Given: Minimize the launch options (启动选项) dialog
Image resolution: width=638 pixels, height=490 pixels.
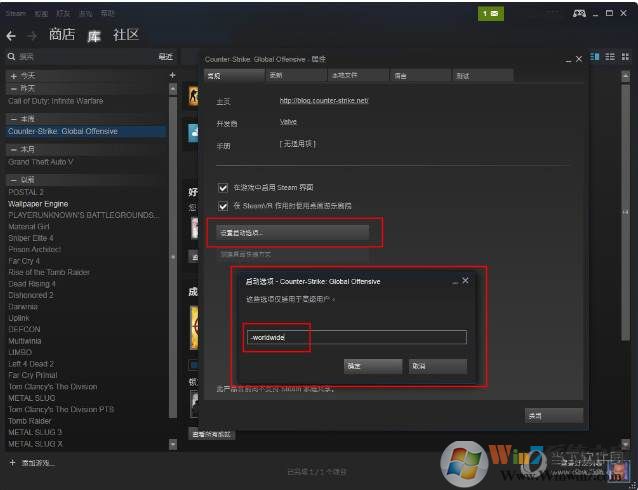Looking at the screenshot, I should [455, 281].
